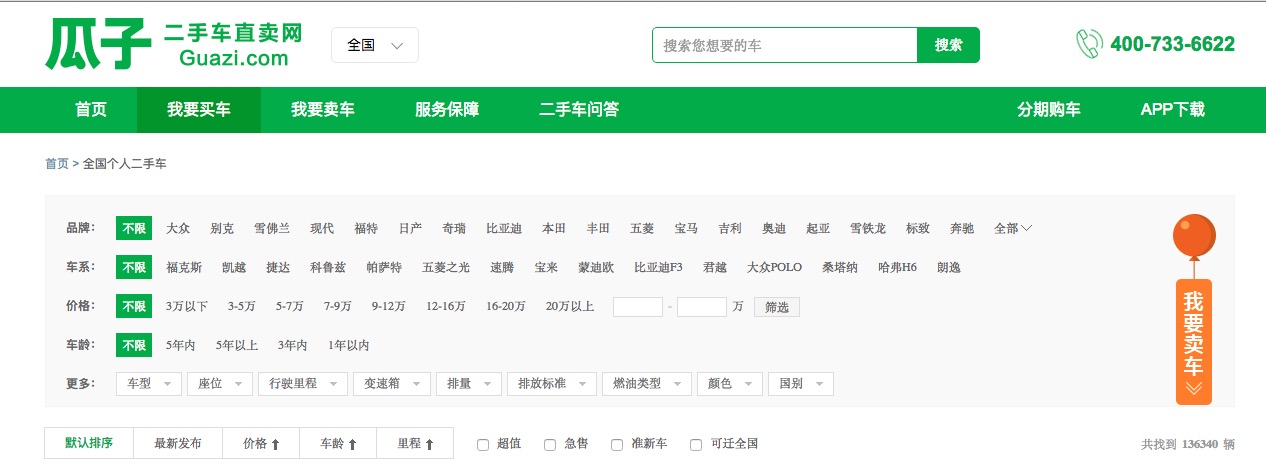Open the 变速箱 dropdown
This screenshot has height=467, width=1266.
pyautogui.click(x=391, y=384)
